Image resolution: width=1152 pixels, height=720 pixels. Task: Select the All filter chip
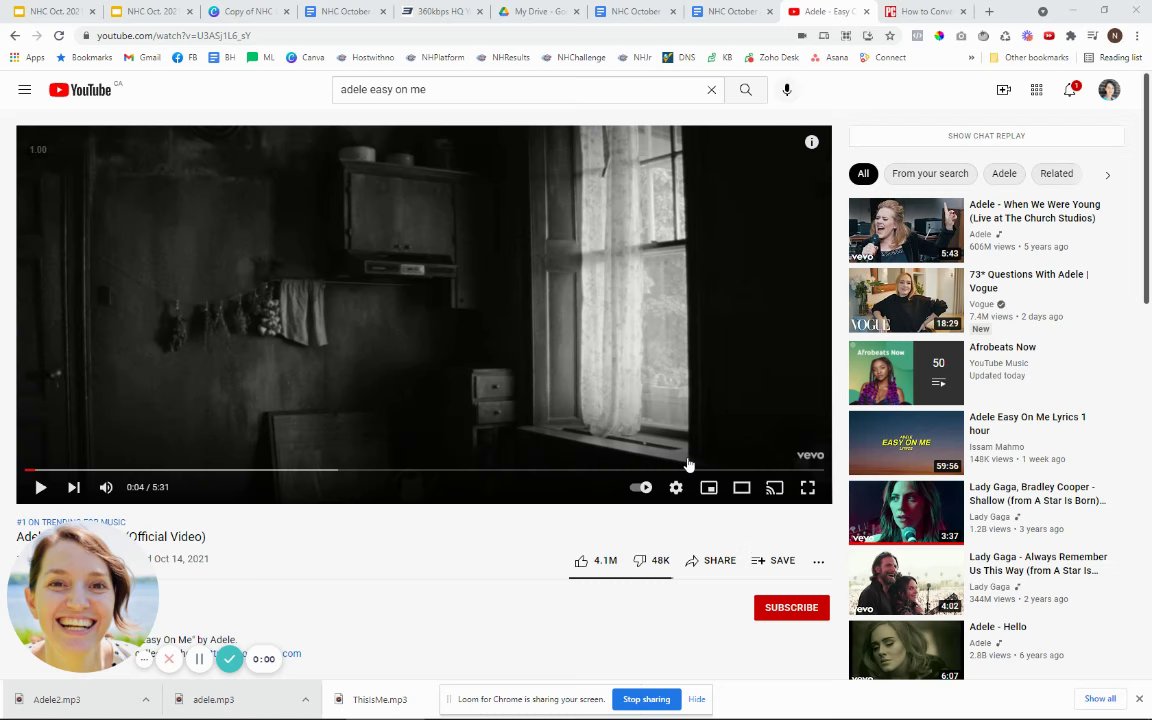click(x=863, y=174)
